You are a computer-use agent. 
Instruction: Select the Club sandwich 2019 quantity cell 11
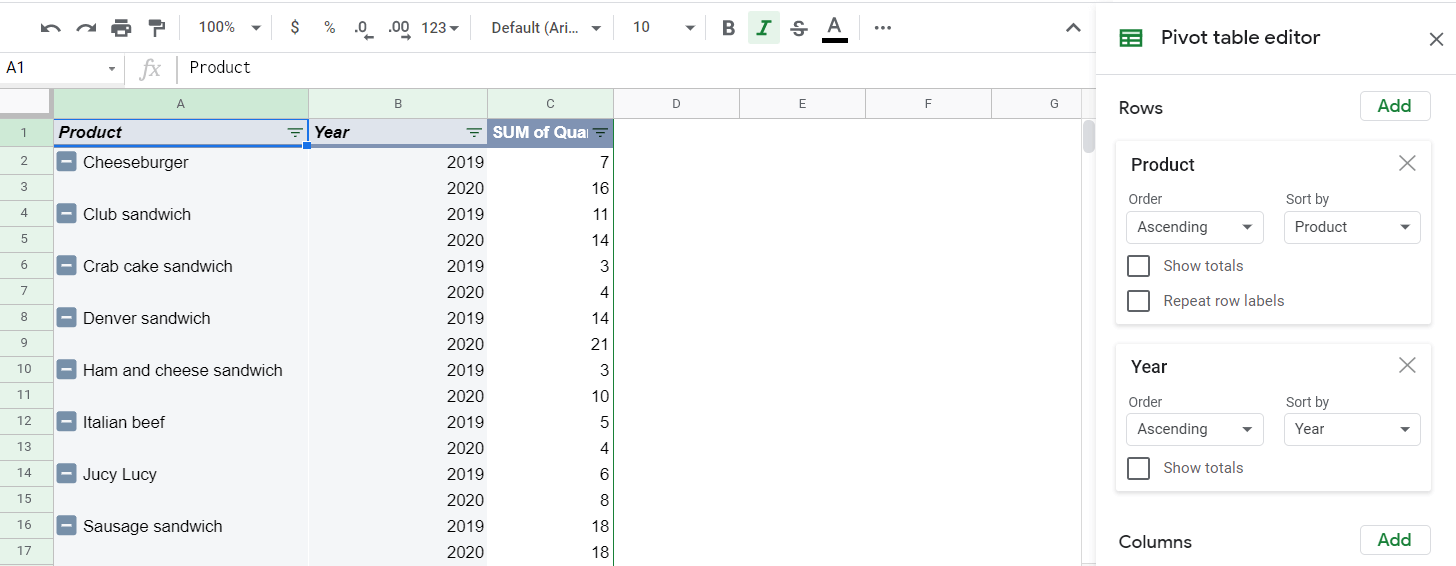[x=551, y=213]
